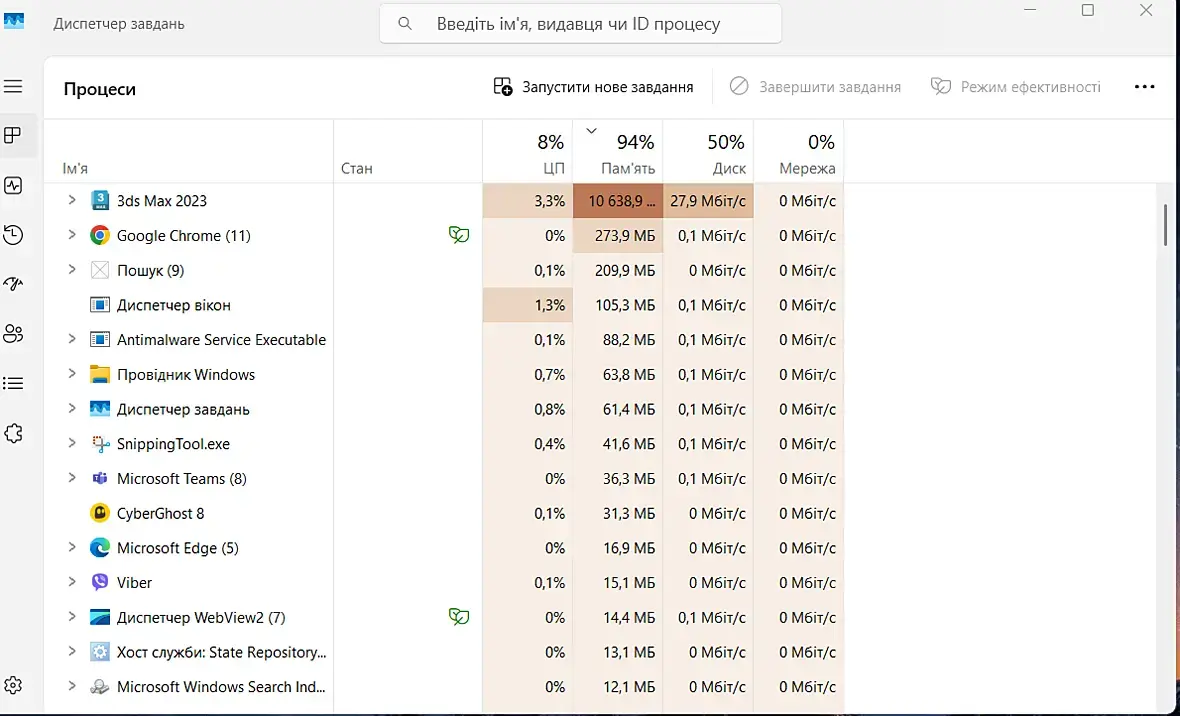
Task: Expand the Microsoft Teams (8) process group
Action: tap(71, 478)
